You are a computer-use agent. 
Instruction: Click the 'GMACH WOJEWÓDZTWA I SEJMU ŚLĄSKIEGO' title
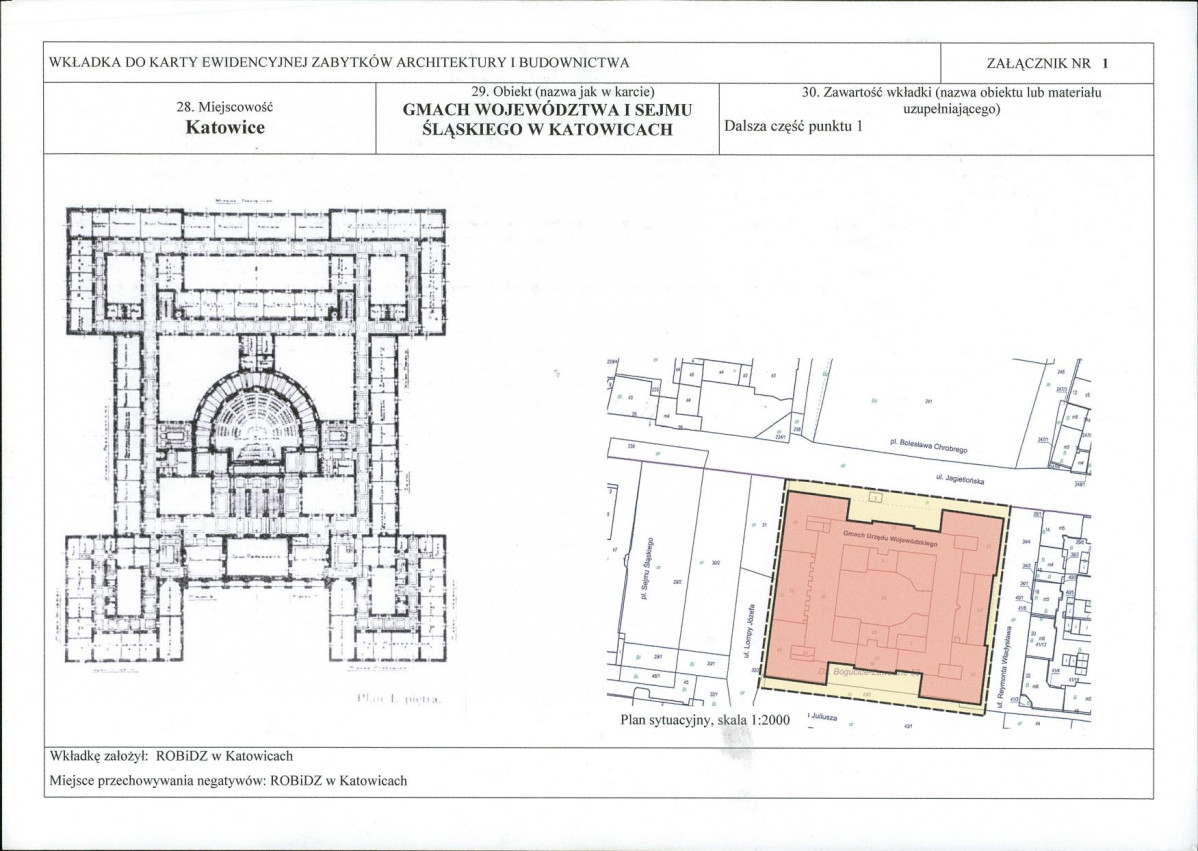[x=547, y=120]
